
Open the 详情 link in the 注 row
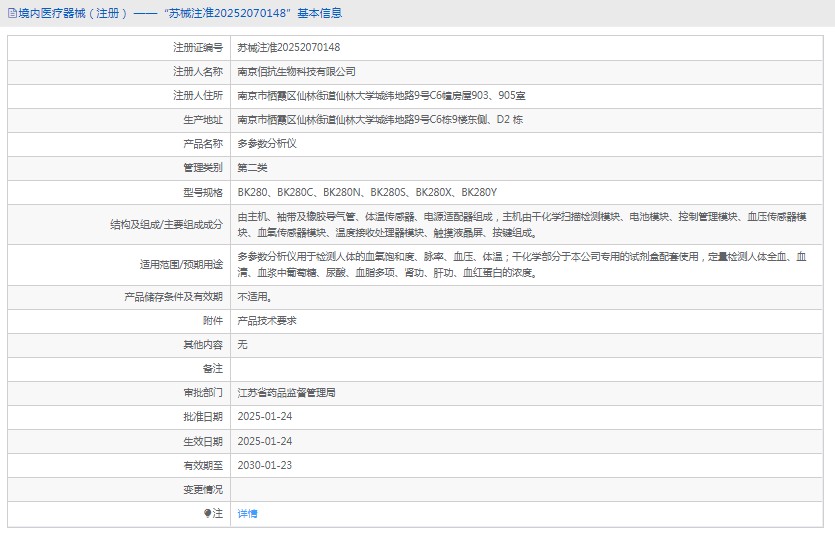[247, 513]
